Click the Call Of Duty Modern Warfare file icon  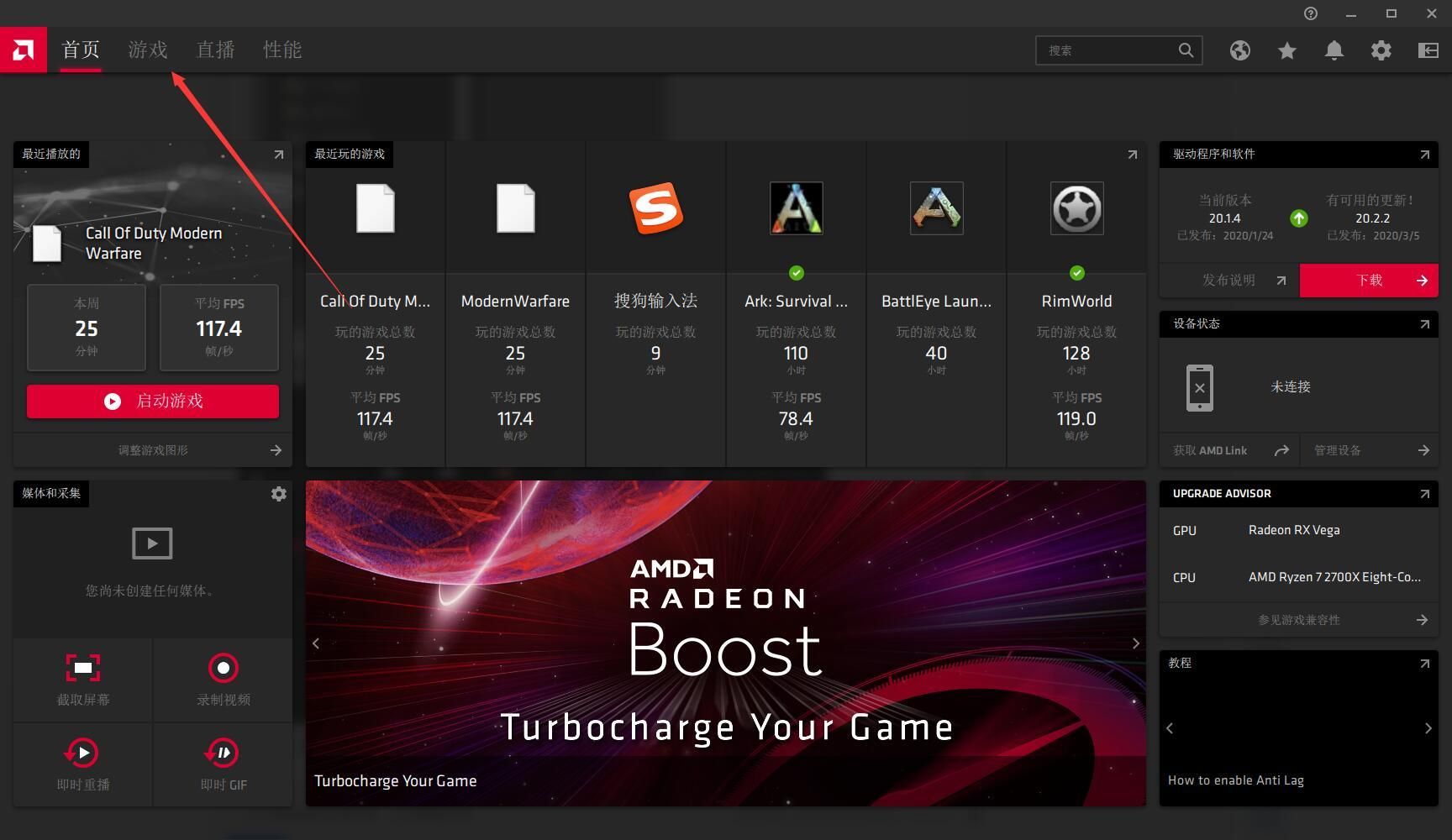[x=46, y=244]
